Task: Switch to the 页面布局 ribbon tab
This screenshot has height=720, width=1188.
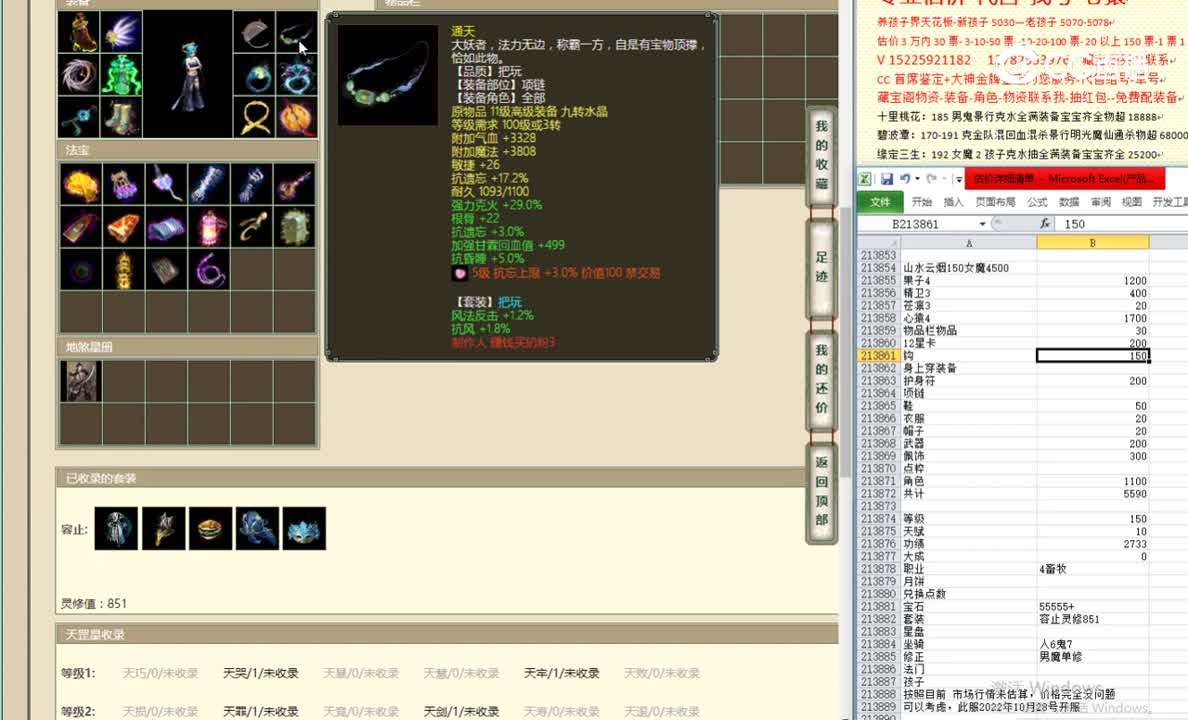Action: point(995,202)
